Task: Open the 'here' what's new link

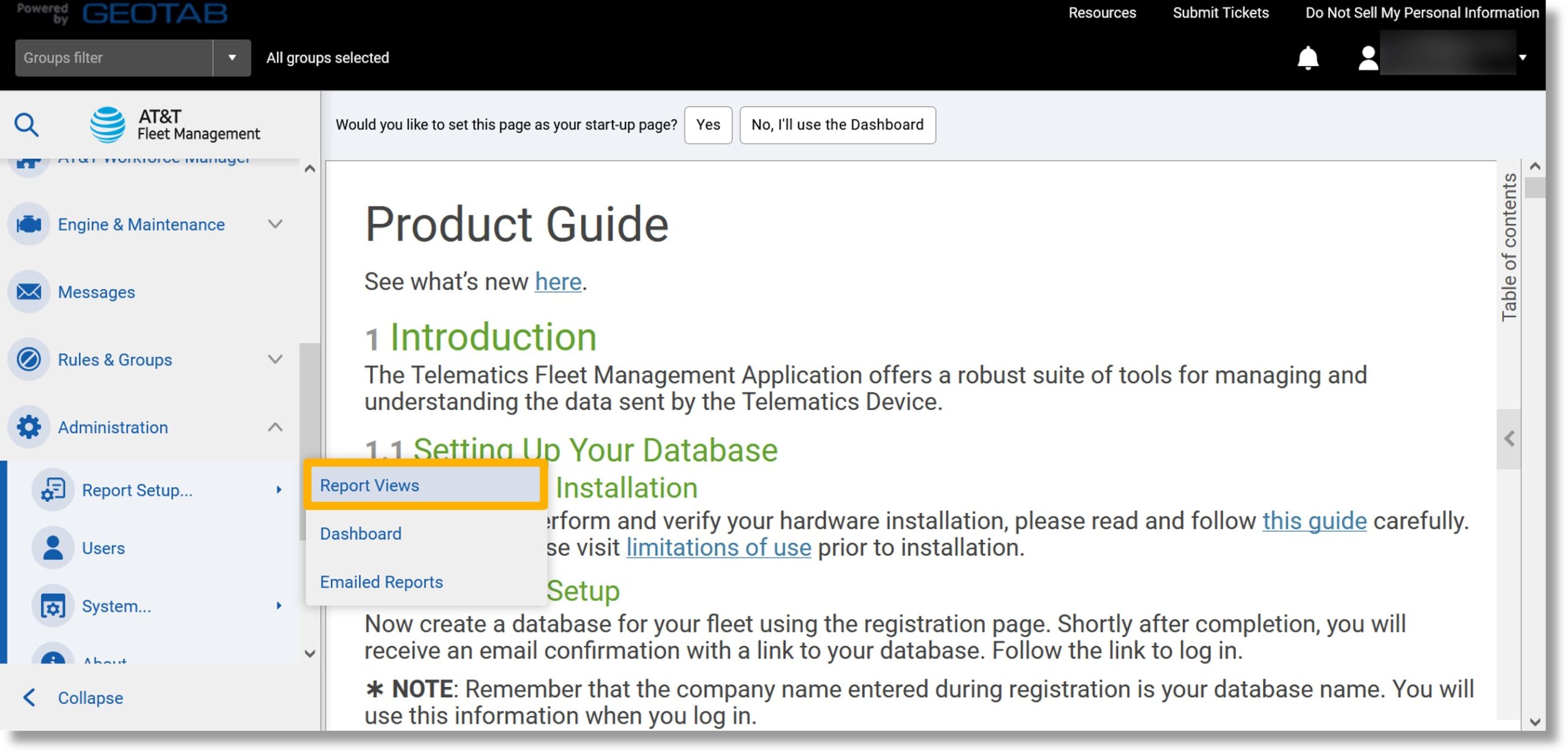Action: (x=558, y=282)
